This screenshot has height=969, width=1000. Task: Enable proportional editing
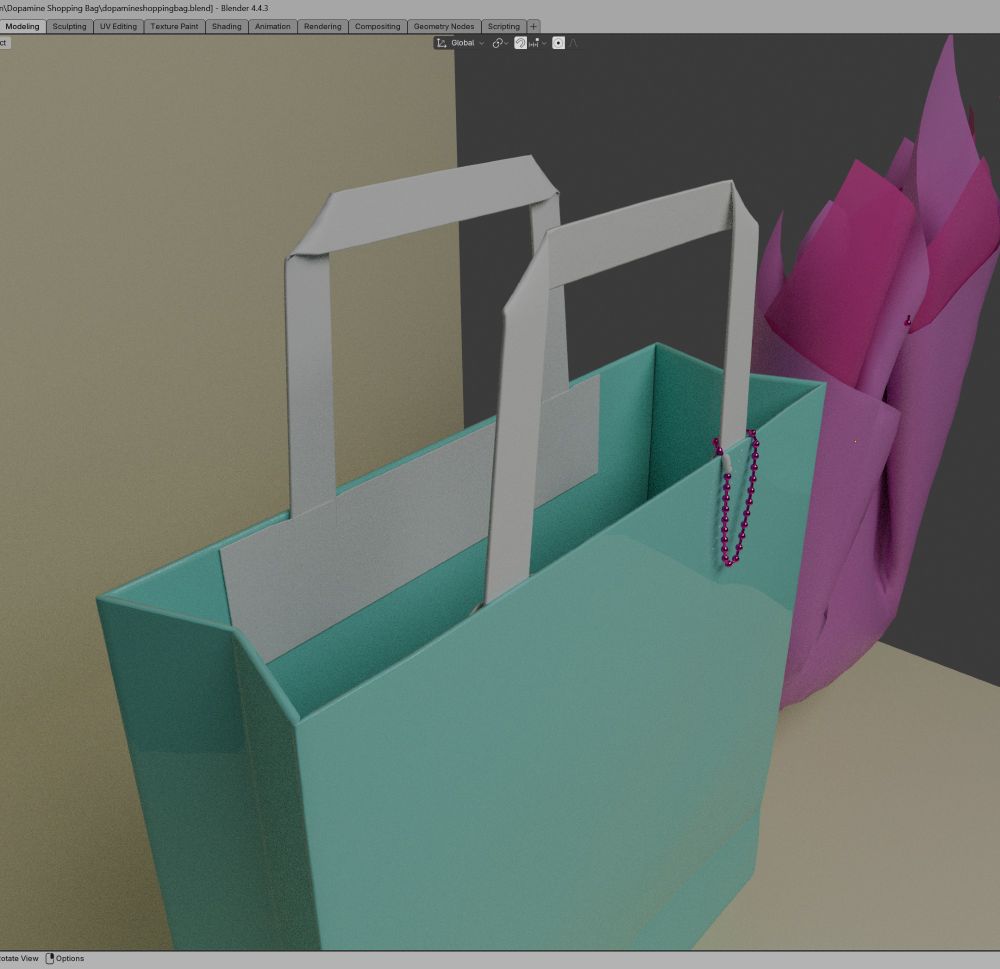coord(560,43)
